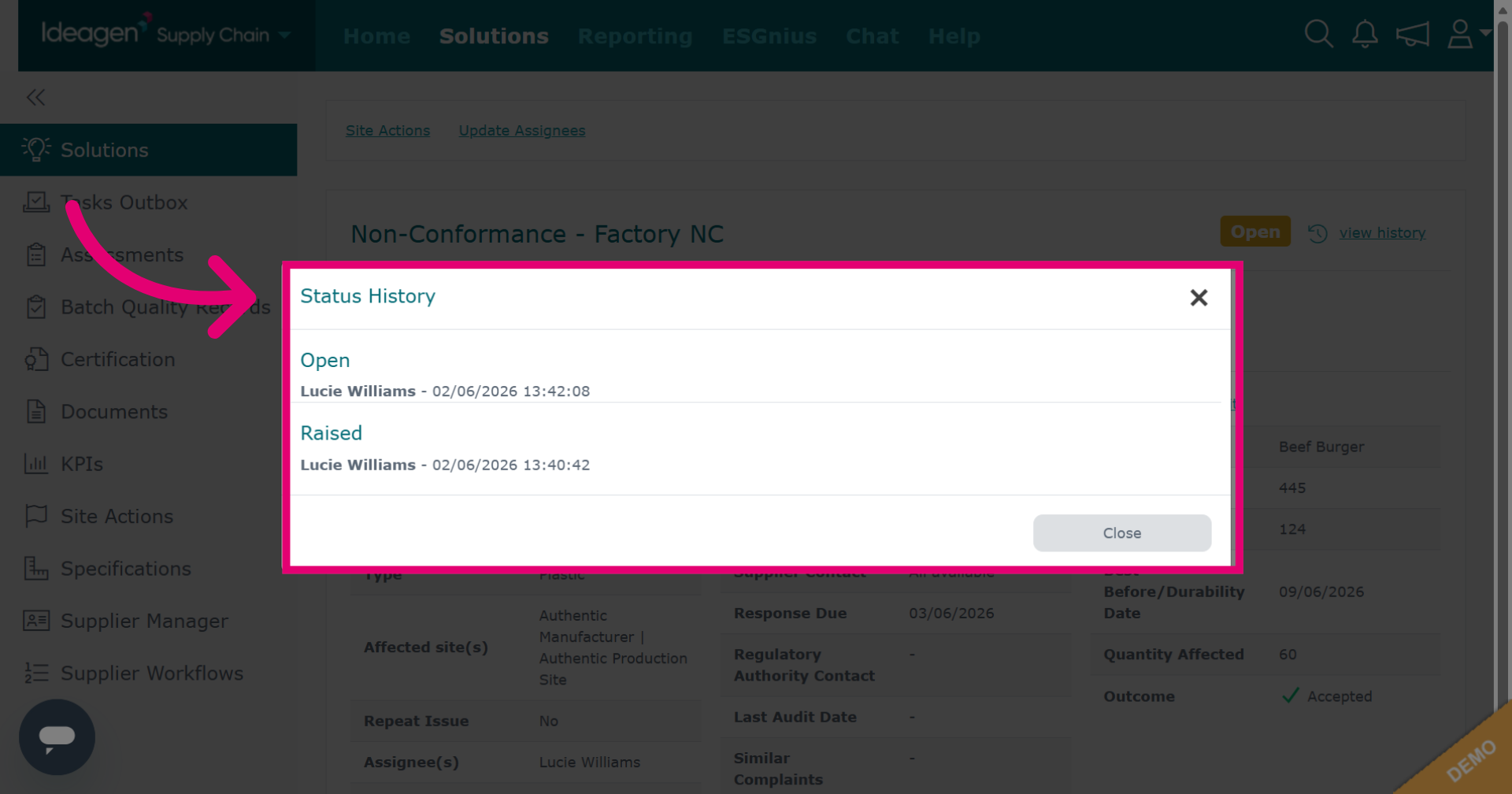This screenshot has width=1512, height=794.
Task: Click Response Due date 03/06/2026
Action: pyautogui.click(x=951, y=613)
